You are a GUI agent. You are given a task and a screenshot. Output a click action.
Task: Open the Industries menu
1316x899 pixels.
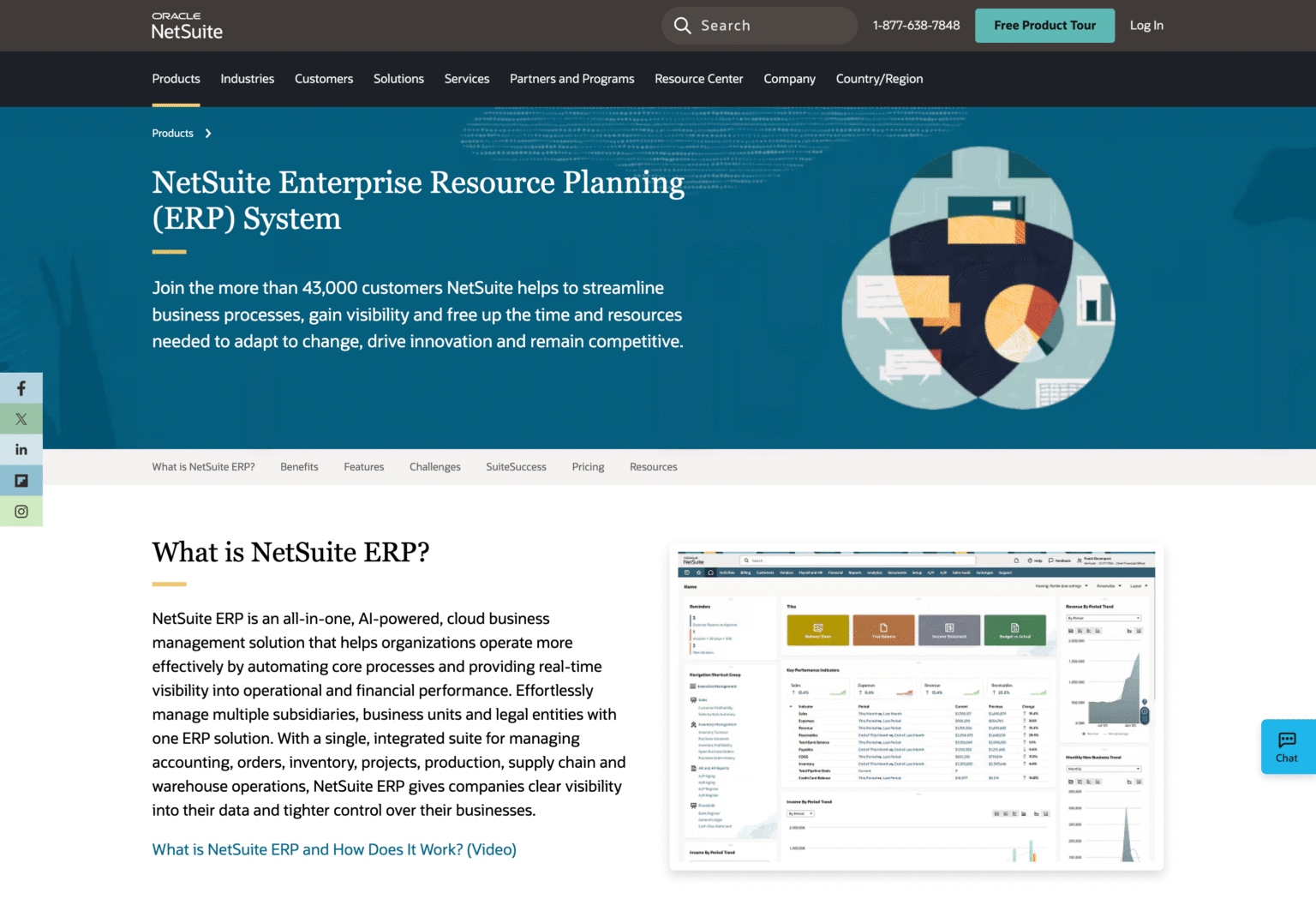pyautogui.click(x=248, y=79)
